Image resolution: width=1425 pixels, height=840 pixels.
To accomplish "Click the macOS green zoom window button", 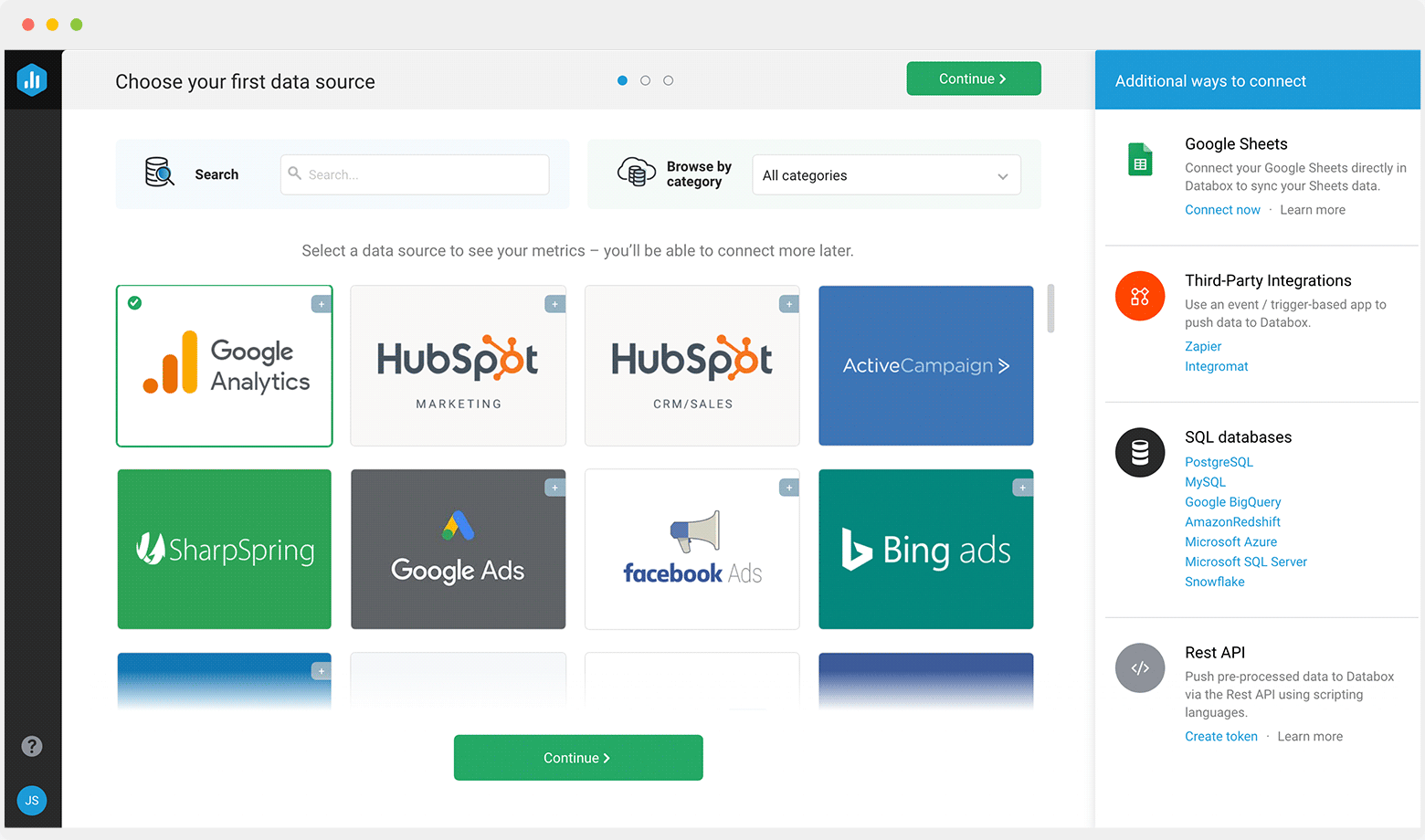I will click(77, 25).
